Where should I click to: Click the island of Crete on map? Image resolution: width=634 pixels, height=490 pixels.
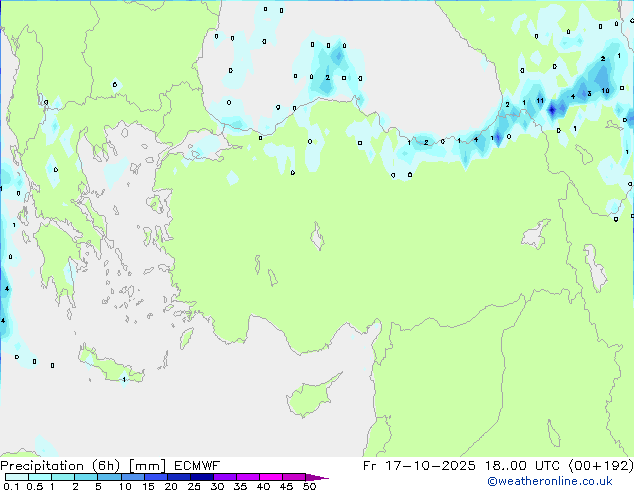[110, 366]
